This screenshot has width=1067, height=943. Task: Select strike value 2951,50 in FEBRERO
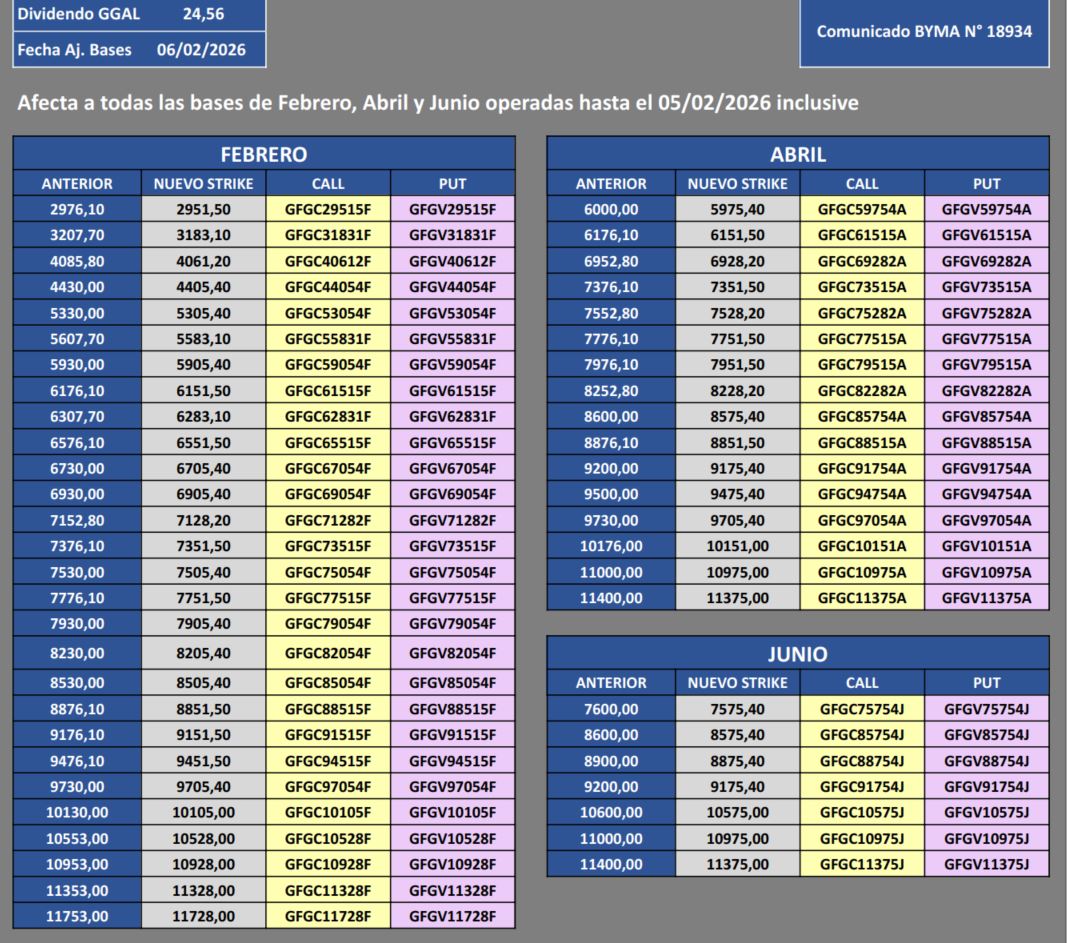click(203, 209)
